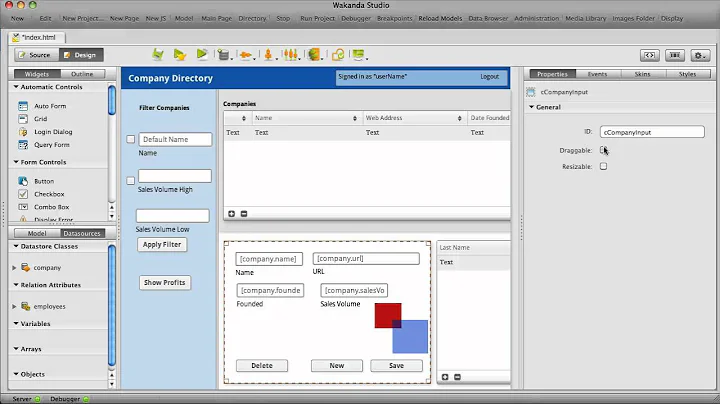Click the code view angle-brackets button
Image resolution: width=720 pixels, height=404 pixels.
click(650, 55)
